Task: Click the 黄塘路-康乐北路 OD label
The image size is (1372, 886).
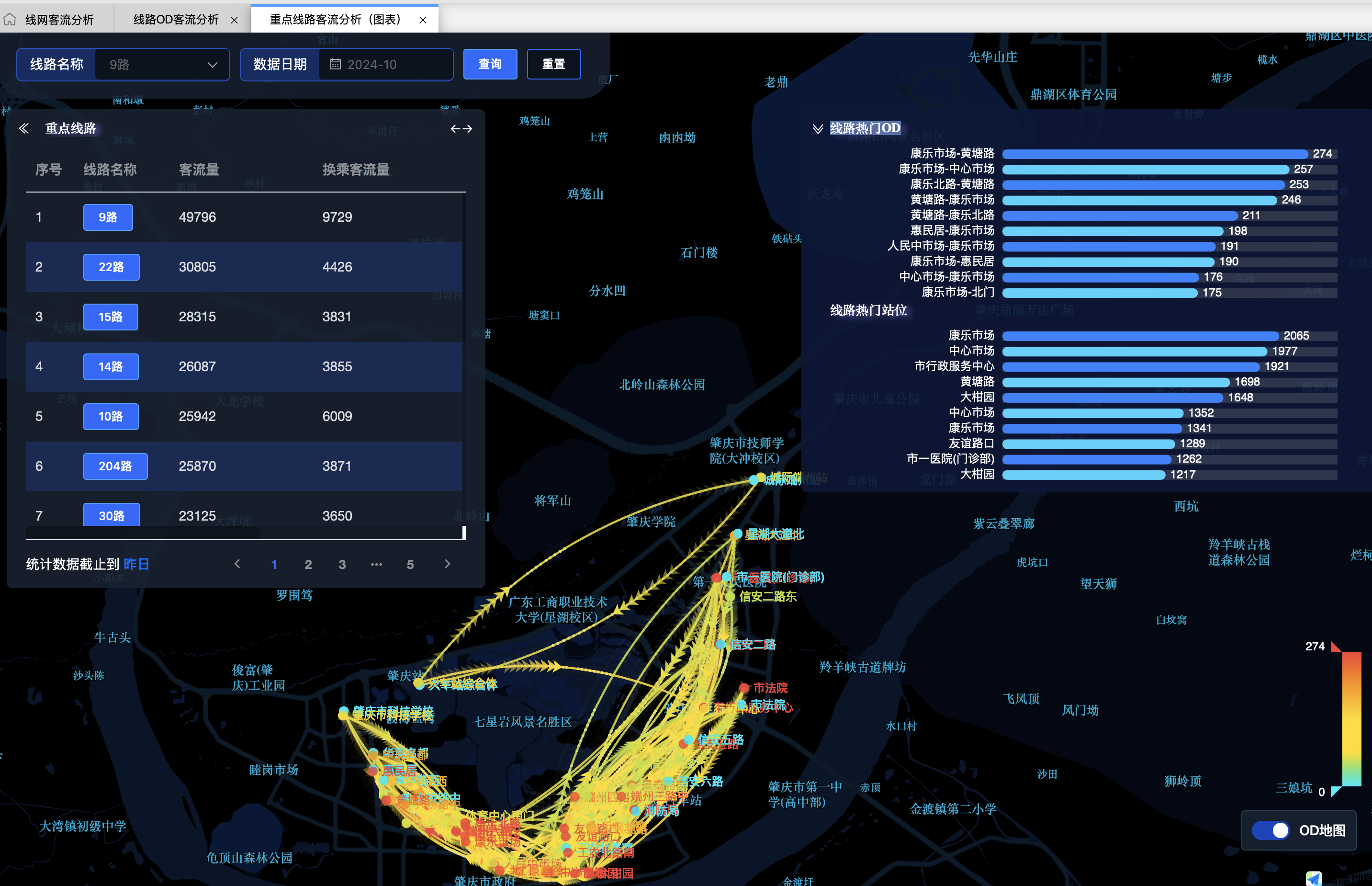Action: (952, 215)
